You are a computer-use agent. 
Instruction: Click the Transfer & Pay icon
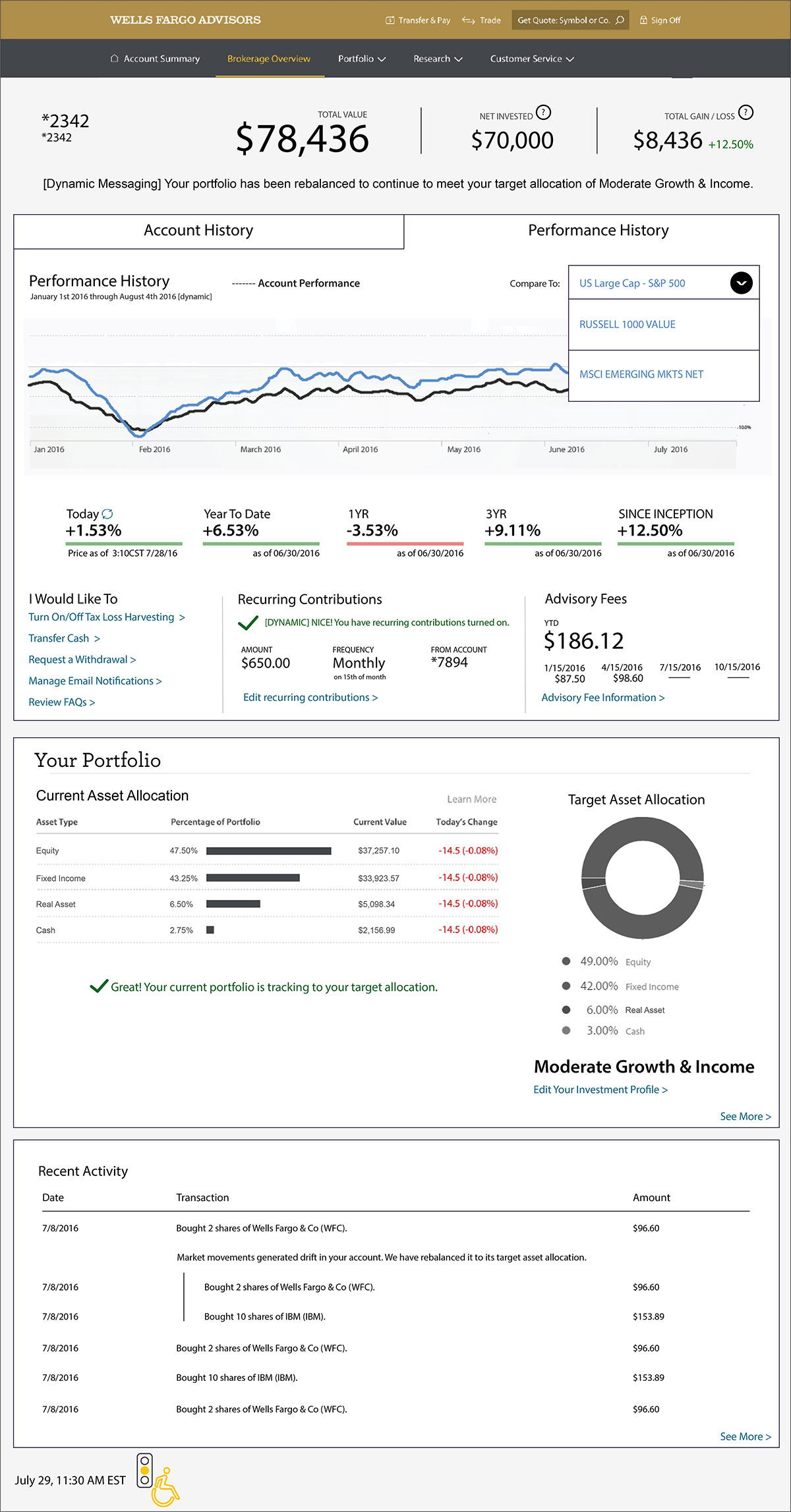click(390, 20)
